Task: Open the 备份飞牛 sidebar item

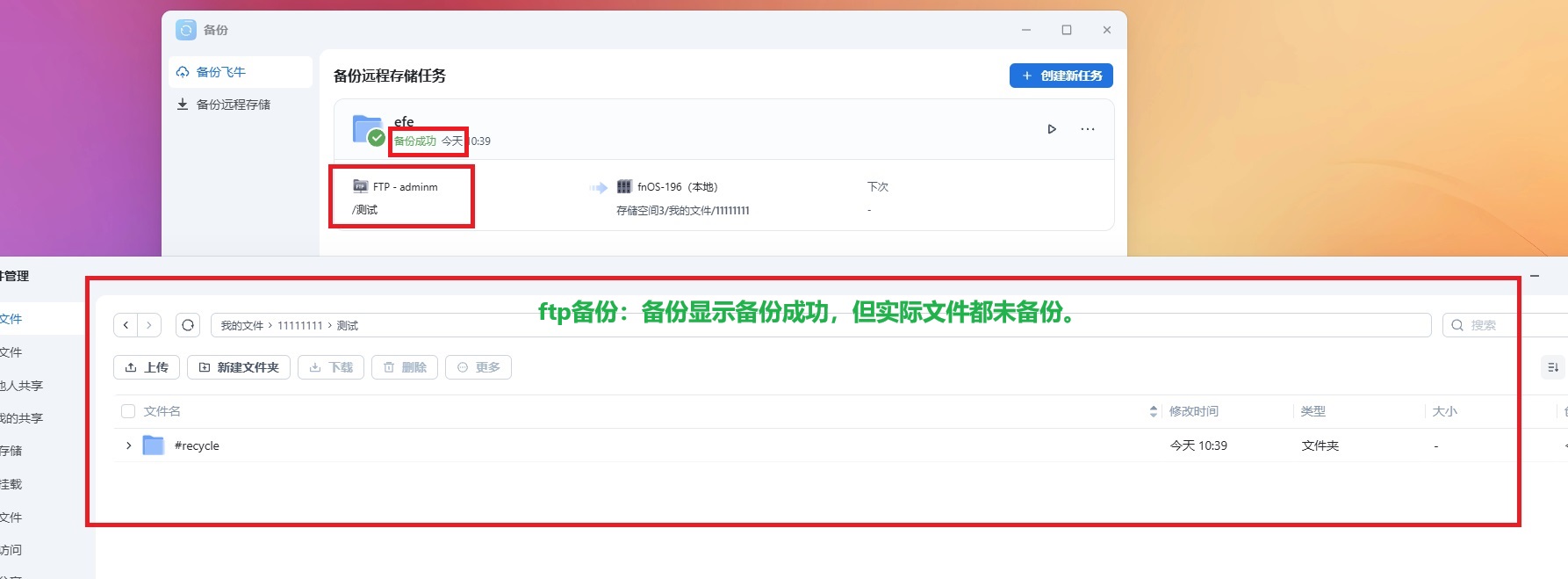Action: [x=240, y=72]
